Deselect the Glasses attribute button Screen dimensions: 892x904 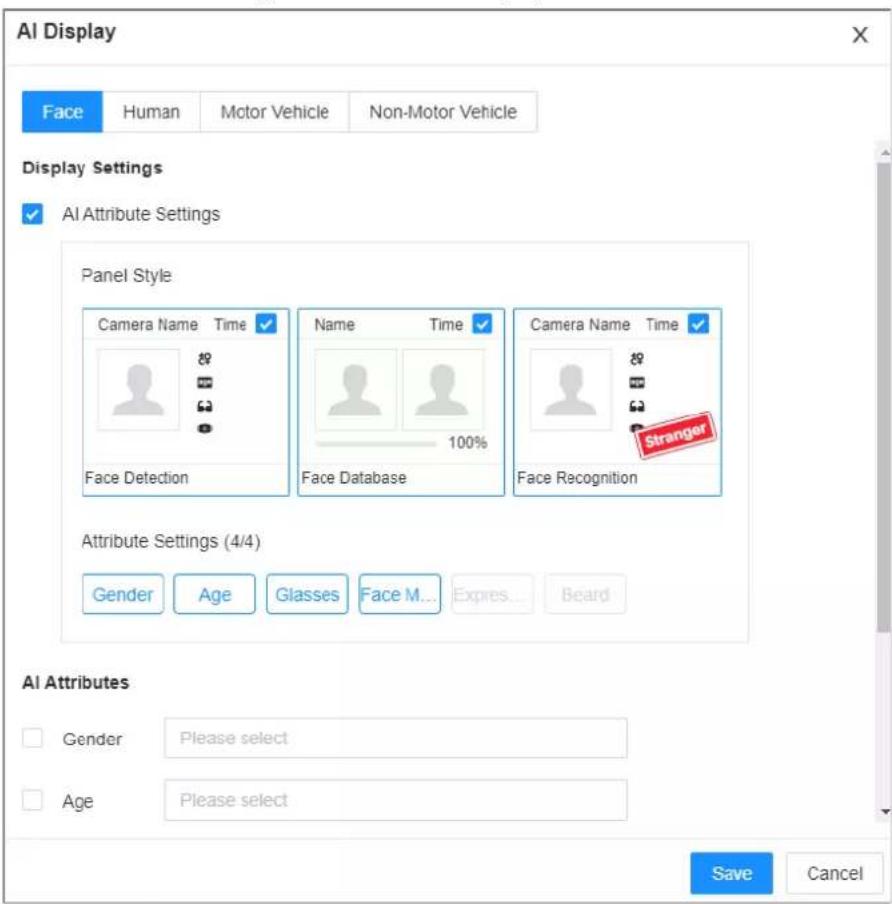pos(307,594)
